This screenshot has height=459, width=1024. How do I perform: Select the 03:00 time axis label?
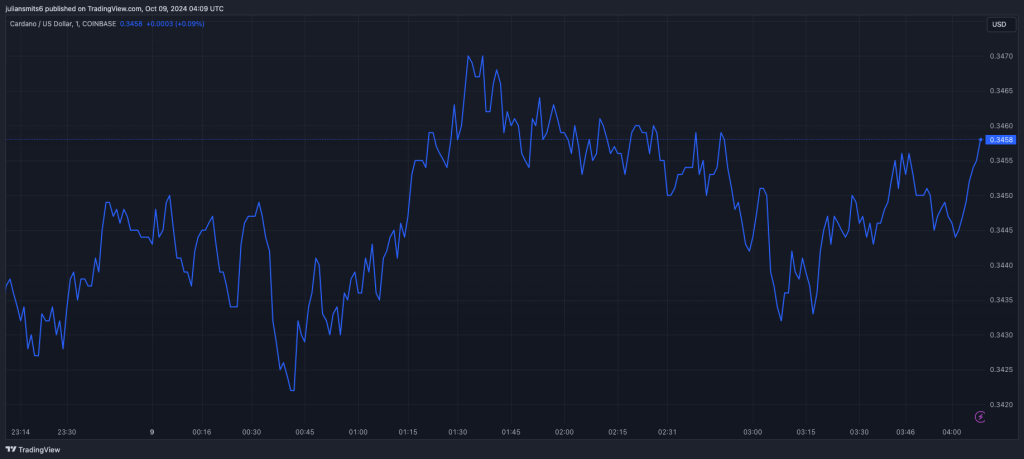coord(752,432)
